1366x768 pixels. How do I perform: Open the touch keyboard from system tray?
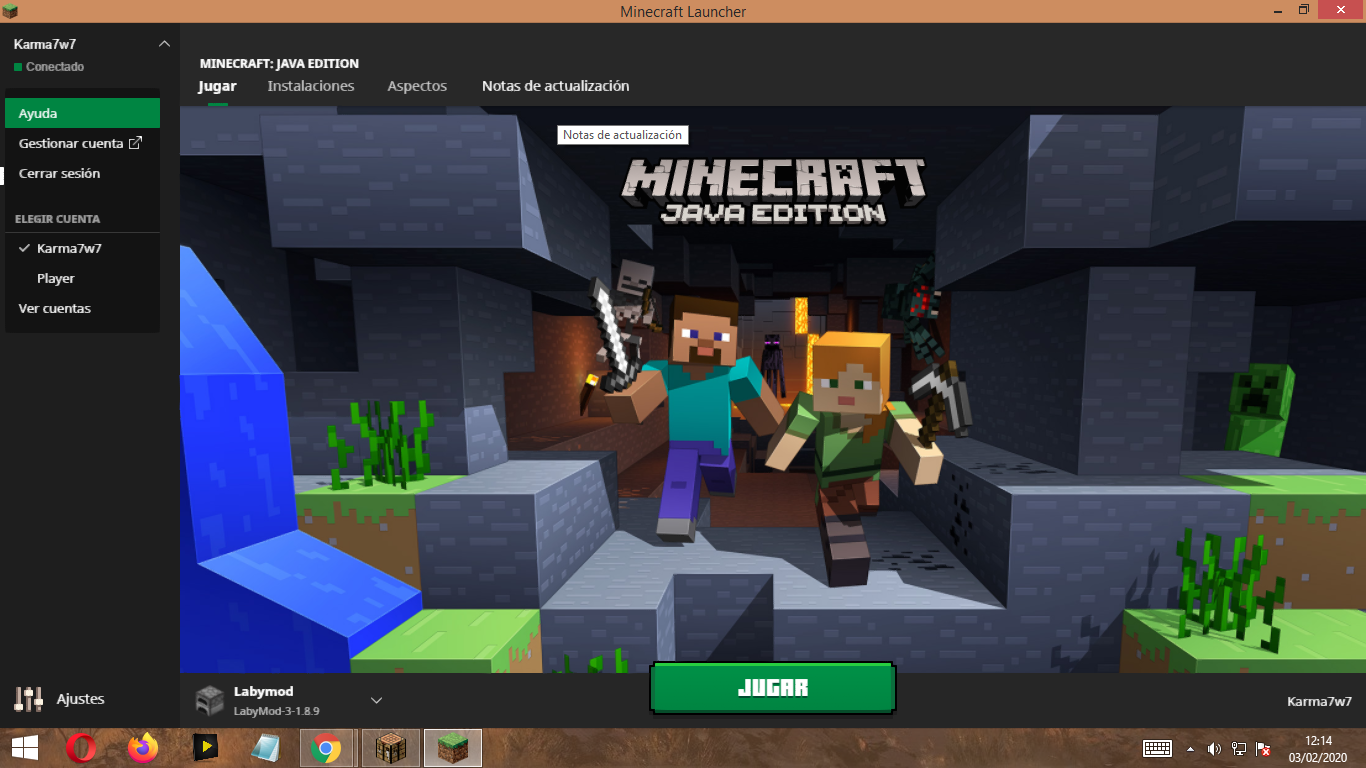click(x=1158, y=748)
